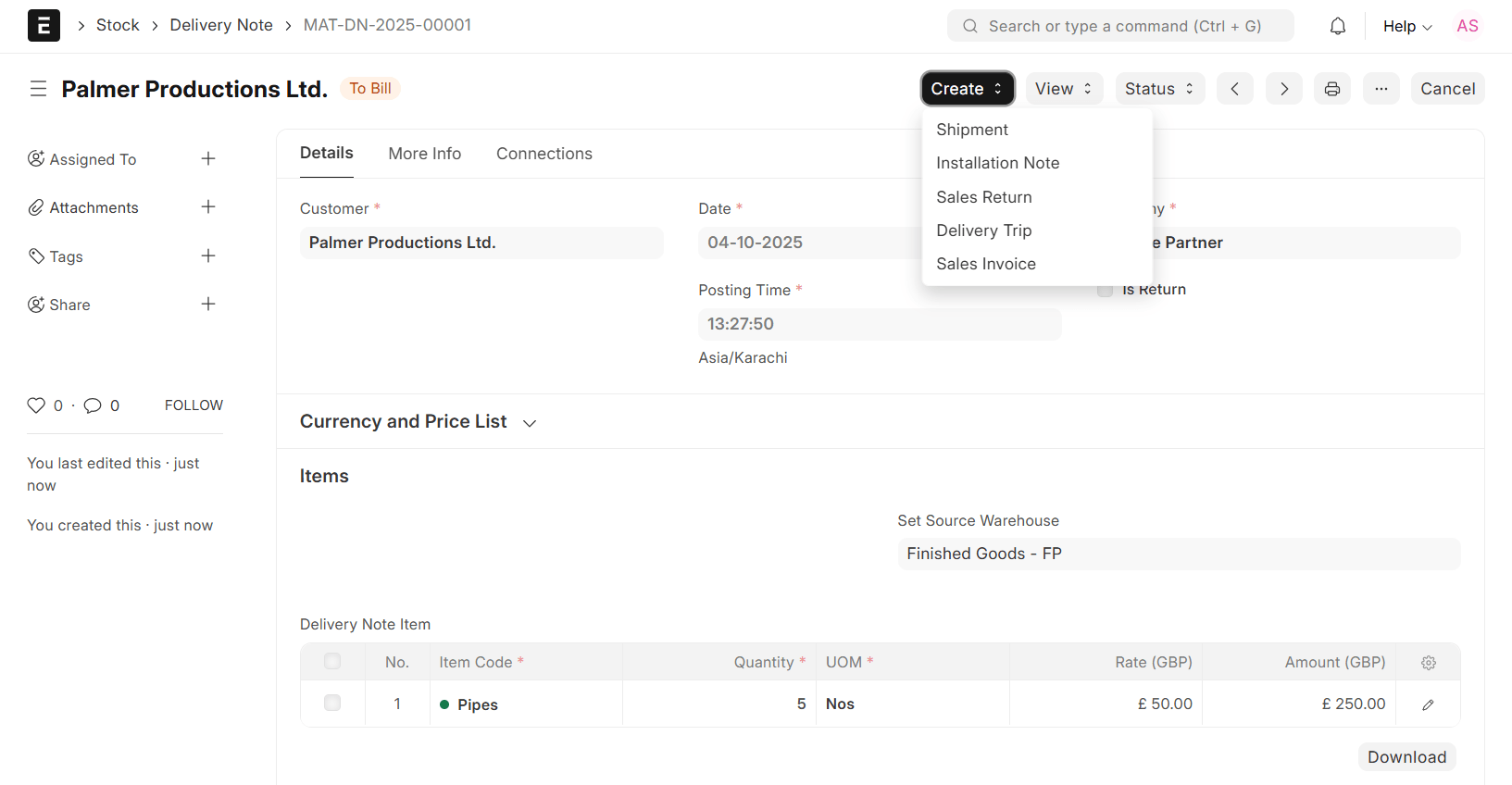
Task: Toggle the sidebar hamburger menu
Action: [x=38, y=89]
